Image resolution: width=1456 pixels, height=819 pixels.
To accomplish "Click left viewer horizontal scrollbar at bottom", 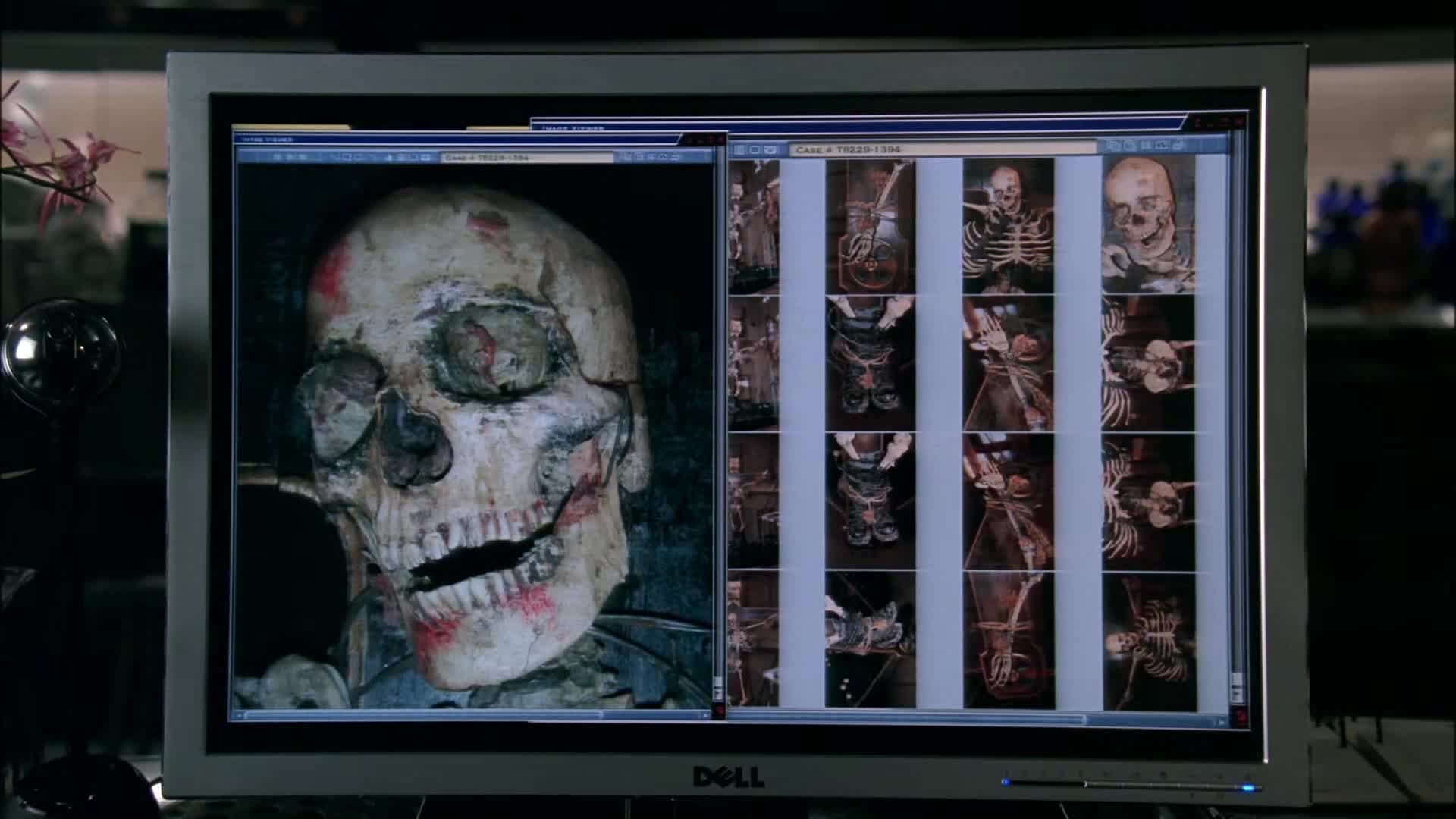I will 425,714.
